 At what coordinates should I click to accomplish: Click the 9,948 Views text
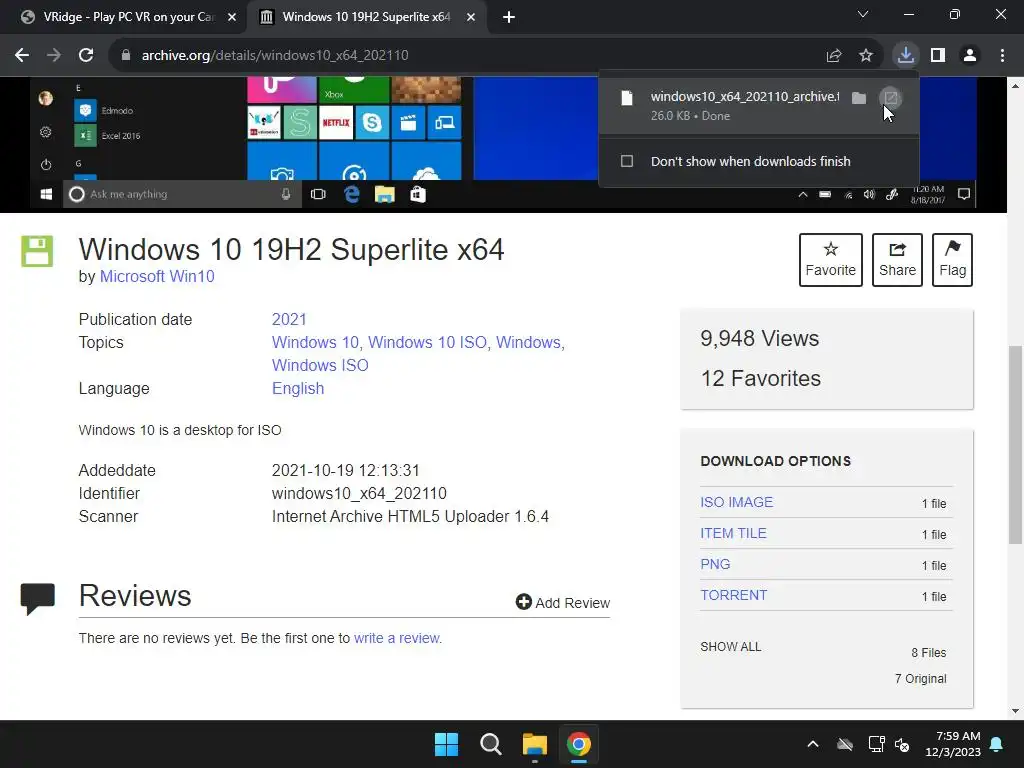click(x=760, y=338)
